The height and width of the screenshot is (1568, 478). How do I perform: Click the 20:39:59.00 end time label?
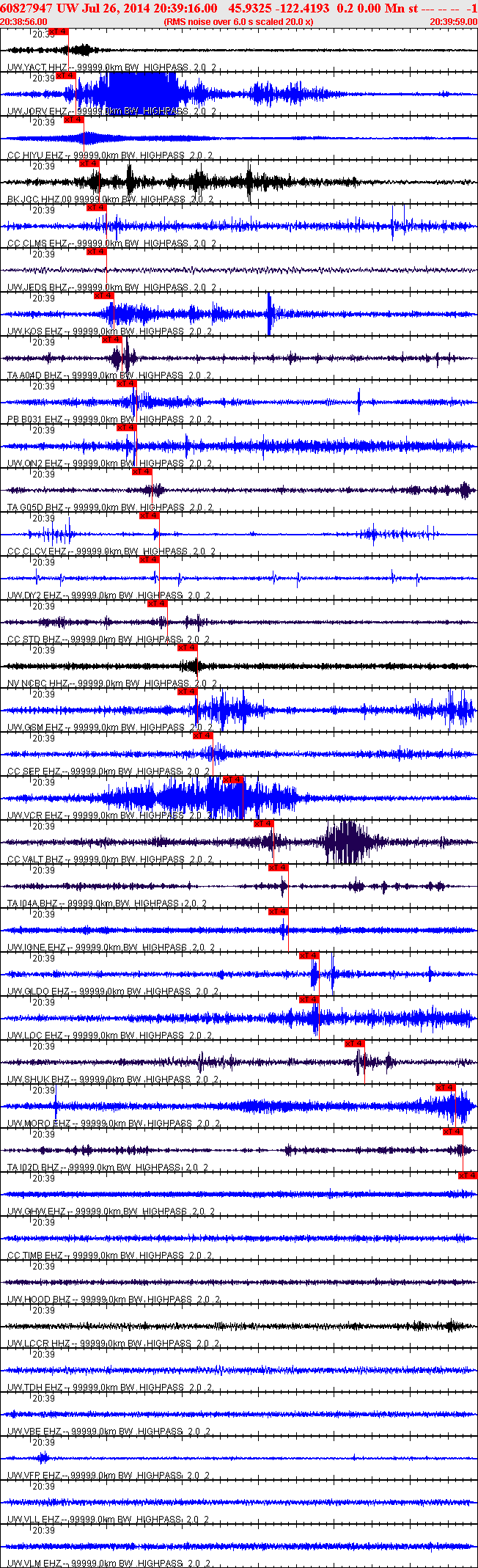453,22
